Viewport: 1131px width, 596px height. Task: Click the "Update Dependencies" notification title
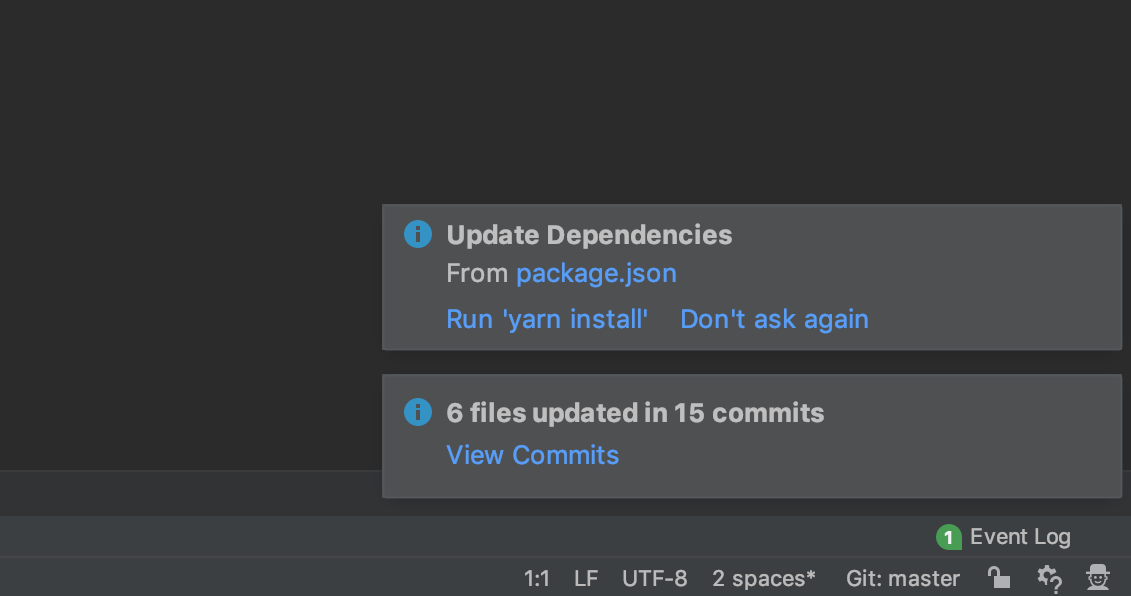589,234
